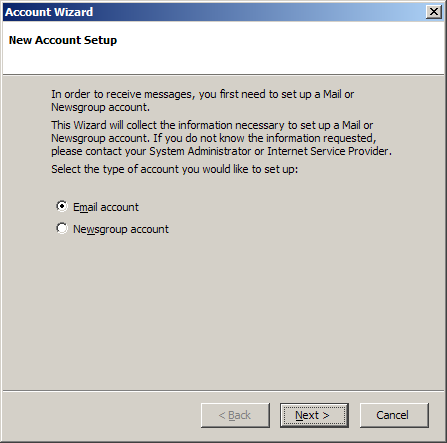Click the "In order to receive messages" paragraph
The image size is (447, 443).
202,101
